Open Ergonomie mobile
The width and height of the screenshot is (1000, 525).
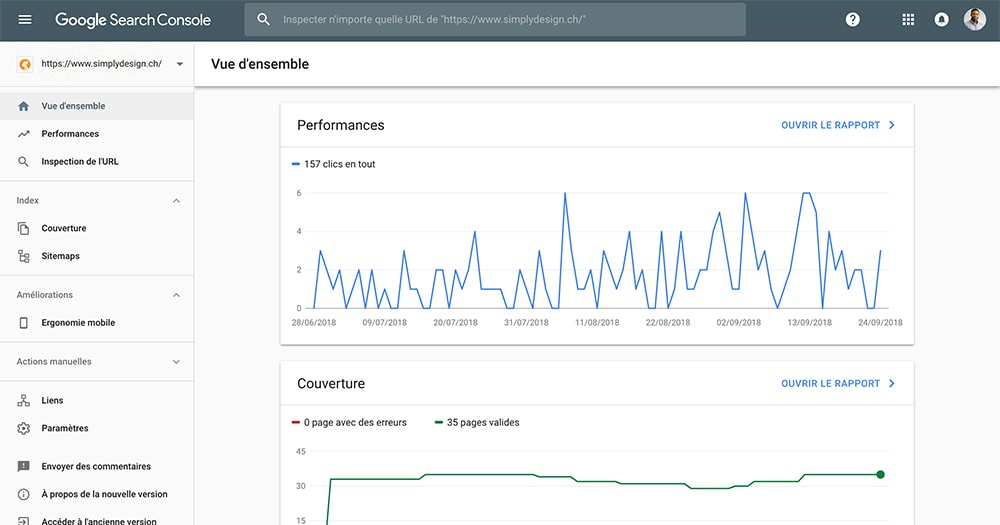pyautogui.click(x=97, y=323)
